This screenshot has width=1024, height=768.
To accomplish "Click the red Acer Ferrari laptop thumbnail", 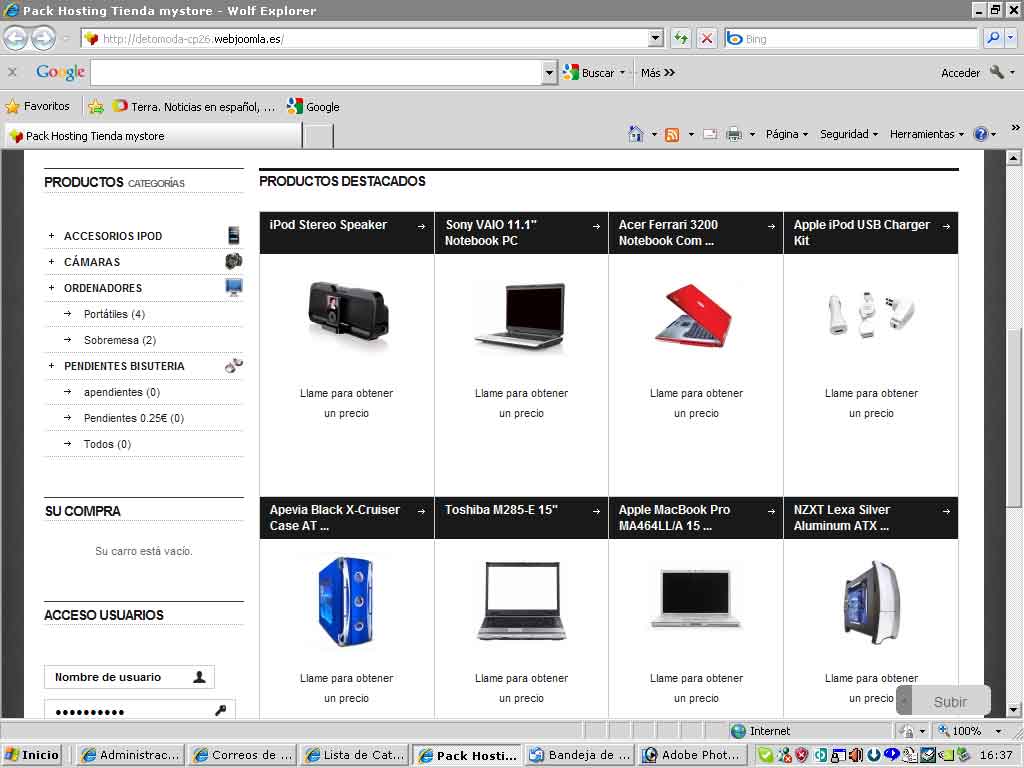I will 695,316.
